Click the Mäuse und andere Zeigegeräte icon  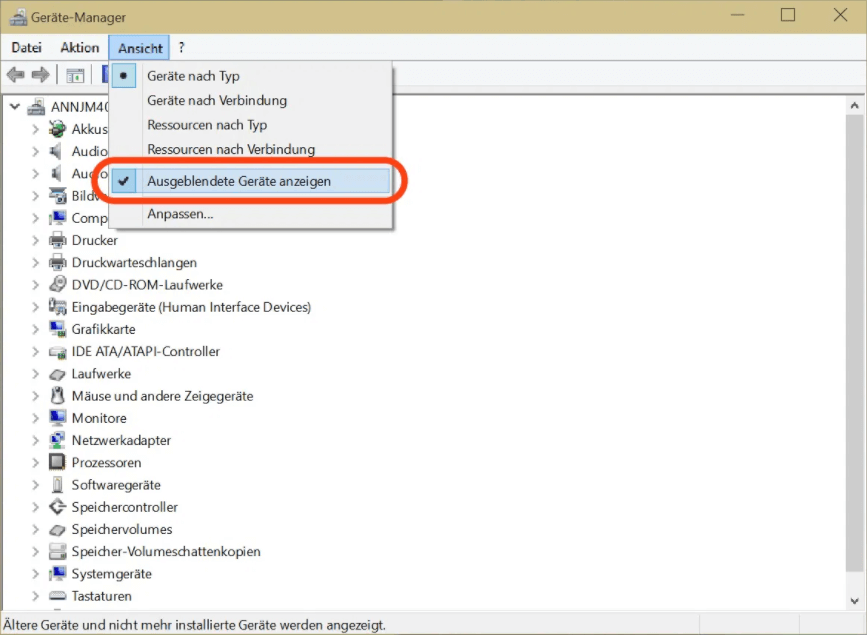coord(59,396)
